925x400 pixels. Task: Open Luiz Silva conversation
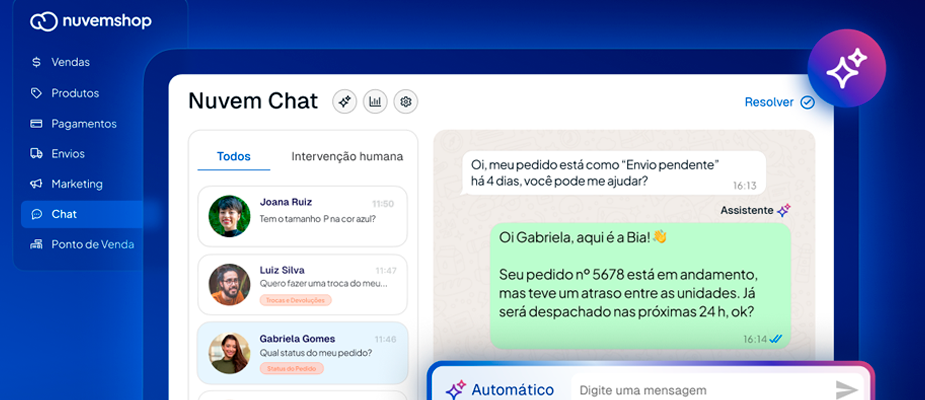coord(303,284)
